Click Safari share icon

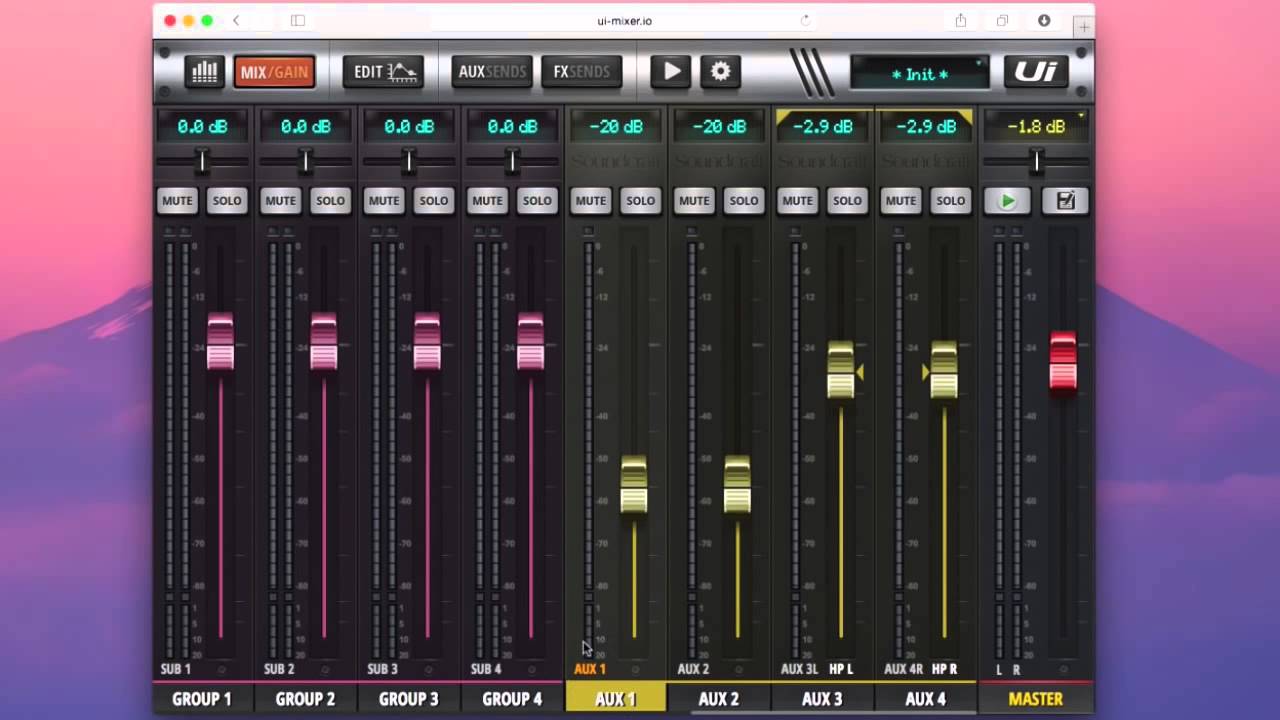[961, 20]
